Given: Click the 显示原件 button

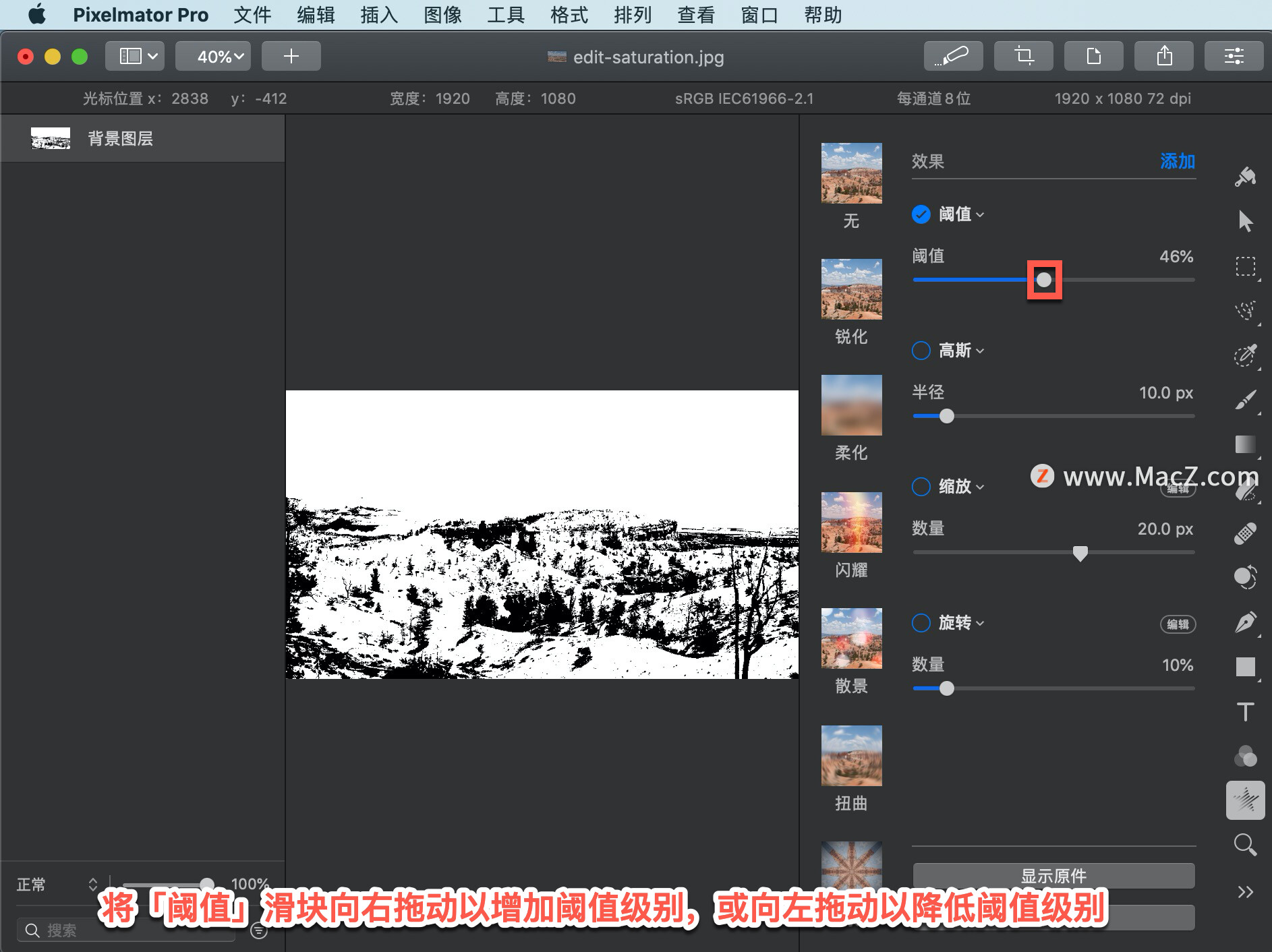Looking at the screenshot, I should point(1053,876).
